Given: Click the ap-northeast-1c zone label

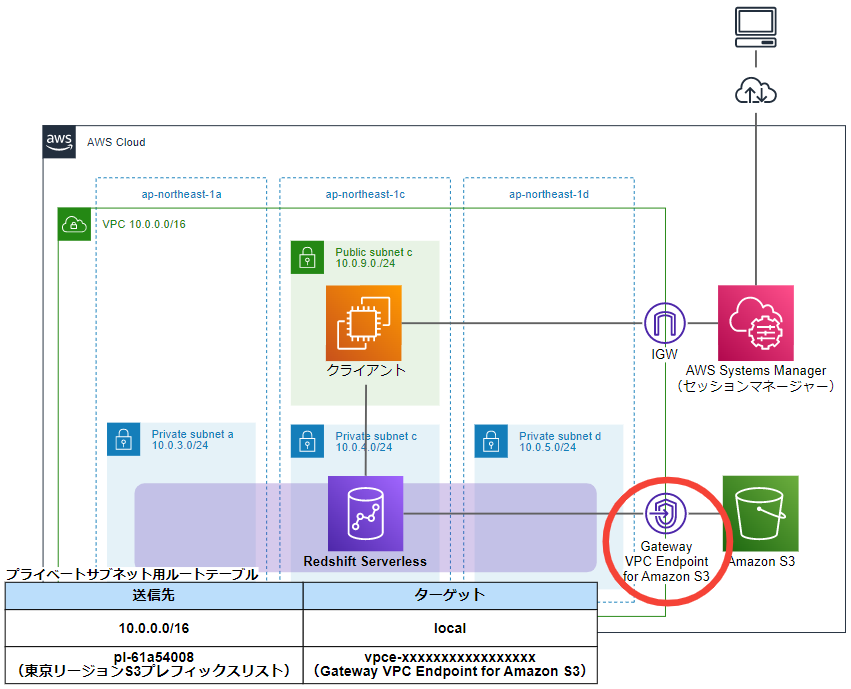Looking at the screenshot, I should coord(365,194).
